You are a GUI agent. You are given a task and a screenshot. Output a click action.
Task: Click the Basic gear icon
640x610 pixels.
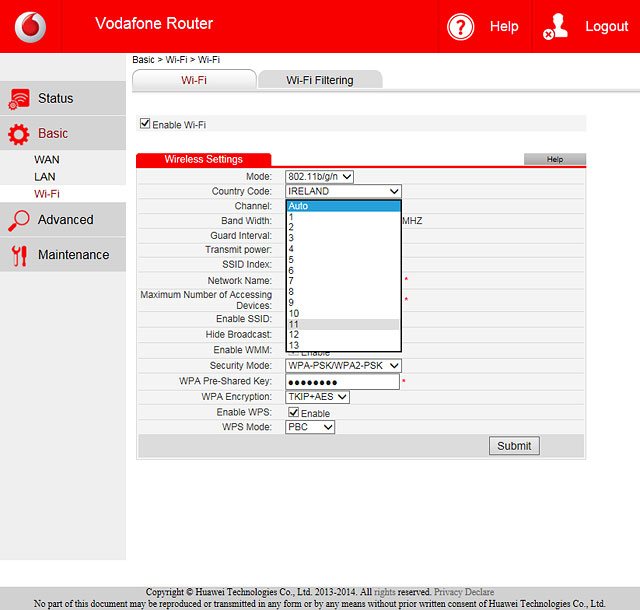tap(19, 134)
